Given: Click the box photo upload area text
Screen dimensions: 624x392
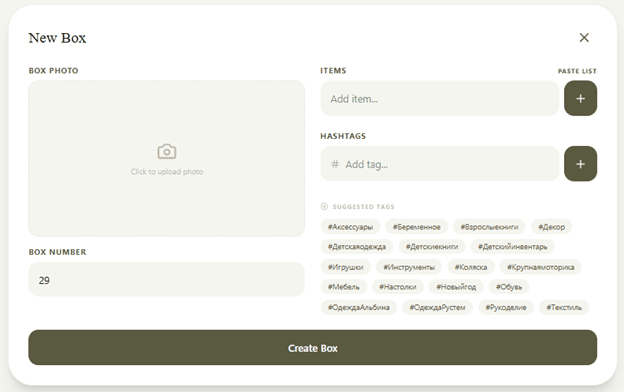Looking at the screenshot, I should coord(167,172).
